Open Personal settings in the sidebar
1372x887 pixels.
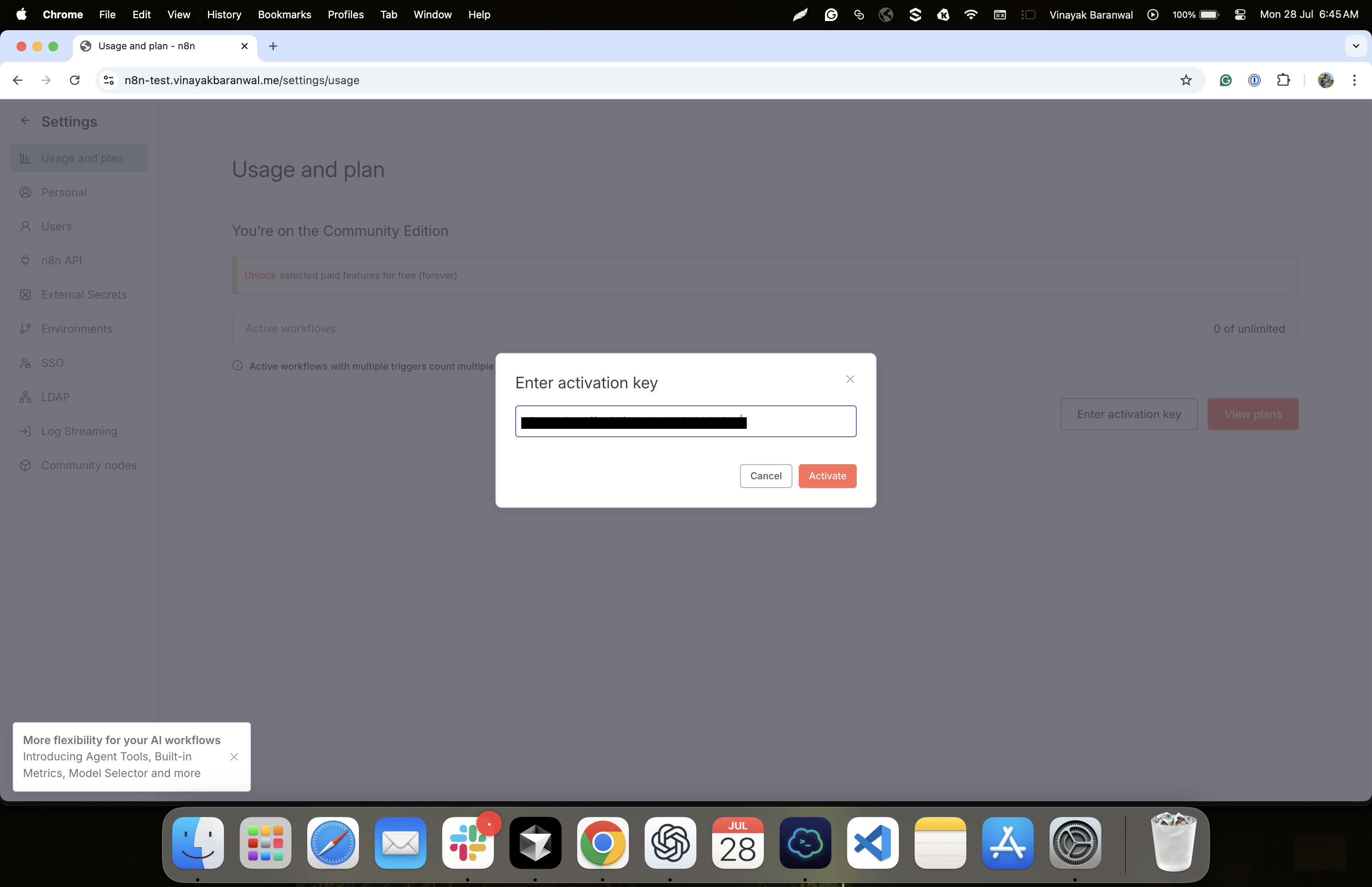pyautogui.click(x=64, y=192)
